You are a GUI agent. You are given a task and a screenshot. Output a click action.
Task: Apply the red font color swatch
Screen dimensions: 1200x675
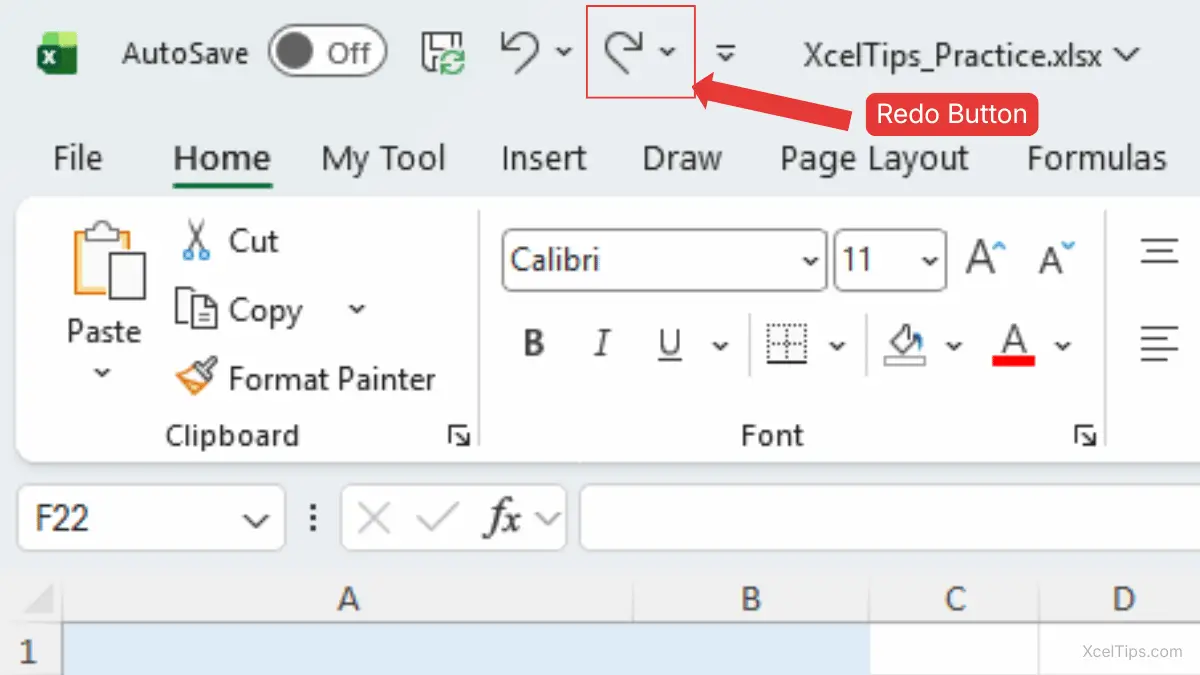1014,345
